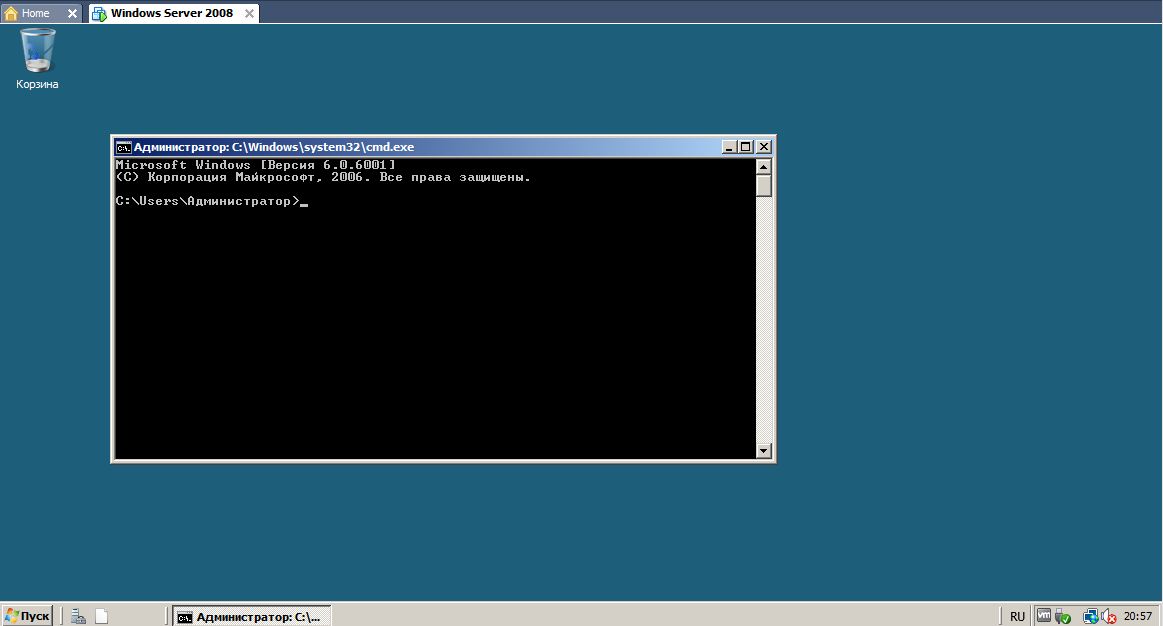Click the blank document quick launch icon
Screen dimensions: 1163x626
tap(102, 616)
